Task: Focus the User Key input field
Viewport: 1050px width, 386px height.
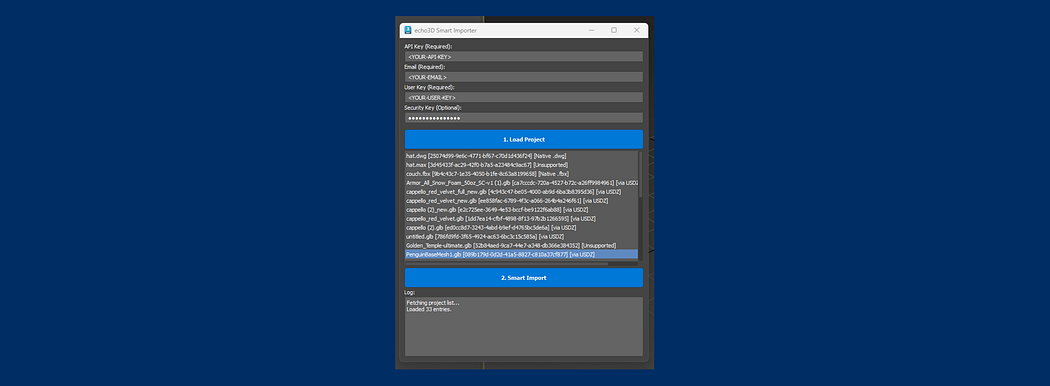Action: click(x=524, y=98)
